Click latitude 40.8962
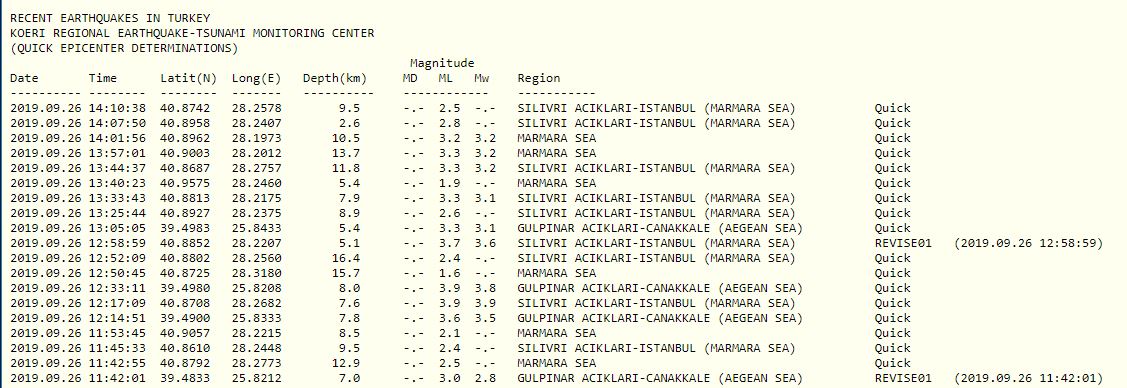1127x388 pixels. point(185,139)
